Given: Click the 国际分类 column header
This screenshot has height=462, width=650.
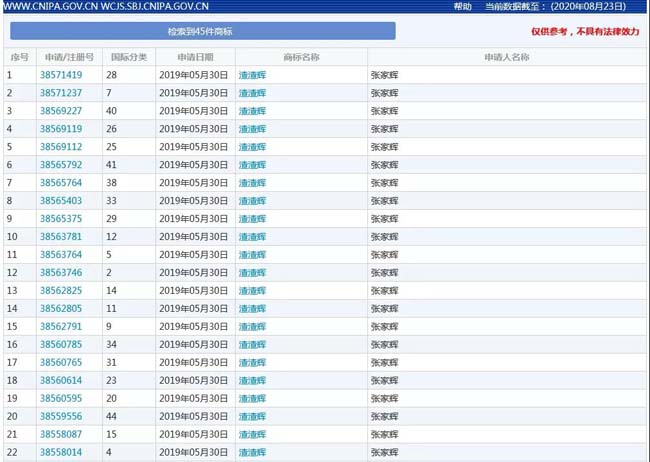Looking at the screenshot, I should pyautogui.click(x=128, y=57).
